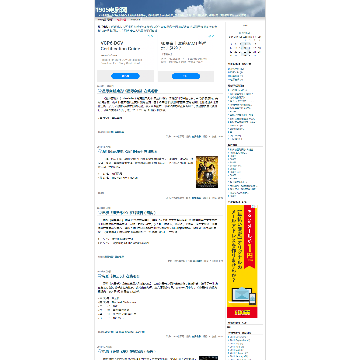Viewport: 360px width, 360px height.
Task: Click the ad info icon atop the yellow banner
Action: coord(255,206)
